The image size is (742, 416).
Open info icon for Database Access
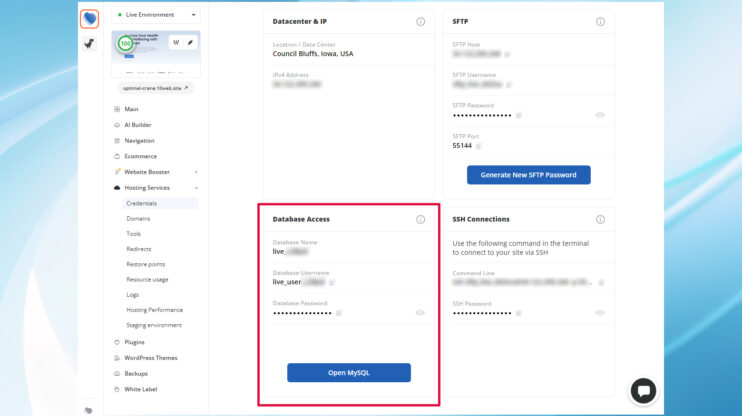420,219
